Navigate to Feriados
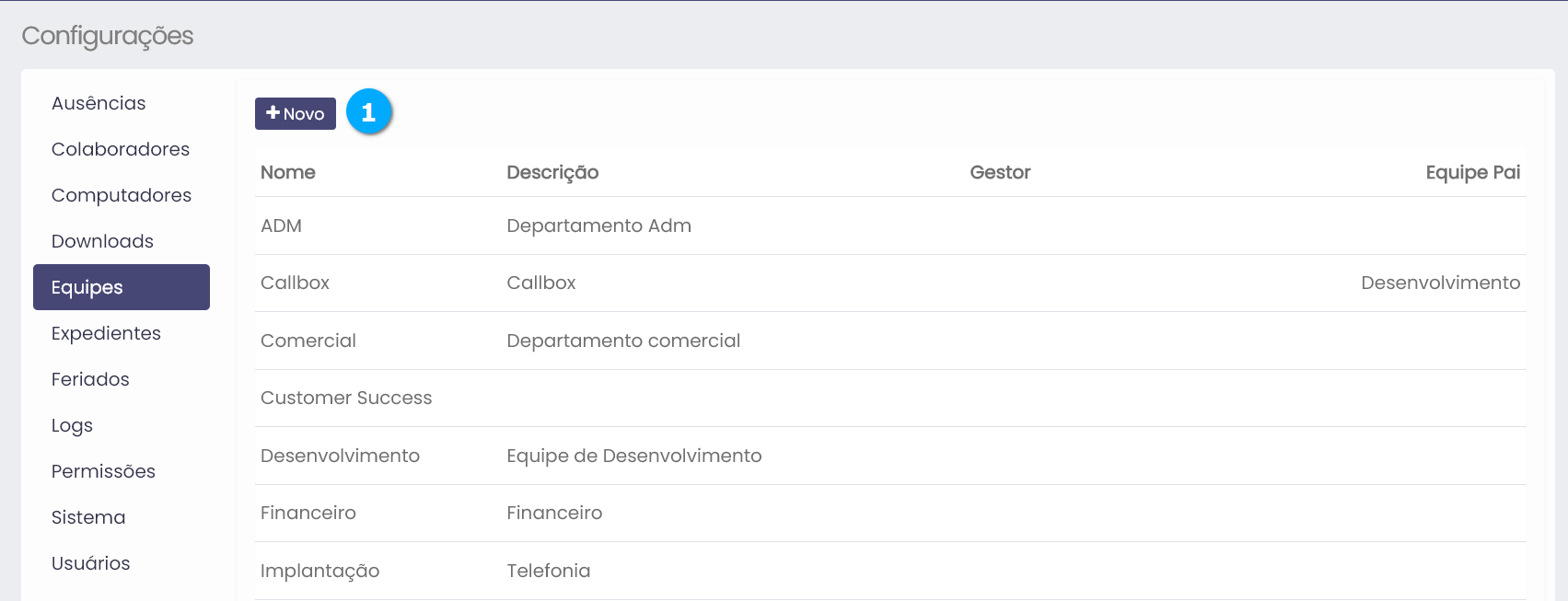Image resolution: width=1568 pixels, height=601 pixels. [90, 379]
